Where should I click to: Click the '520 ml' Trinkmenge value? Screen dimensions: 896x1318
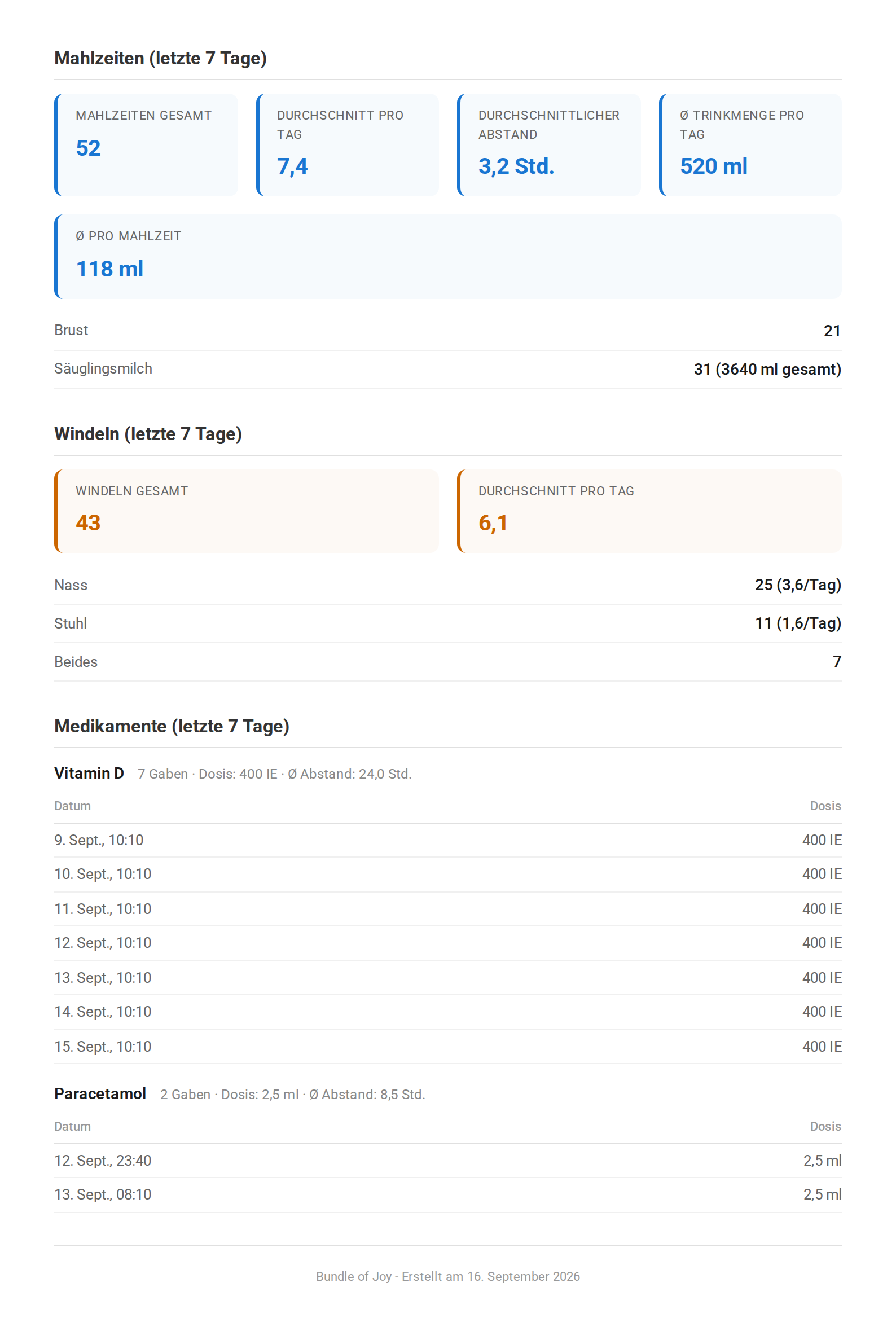point(713,166)
